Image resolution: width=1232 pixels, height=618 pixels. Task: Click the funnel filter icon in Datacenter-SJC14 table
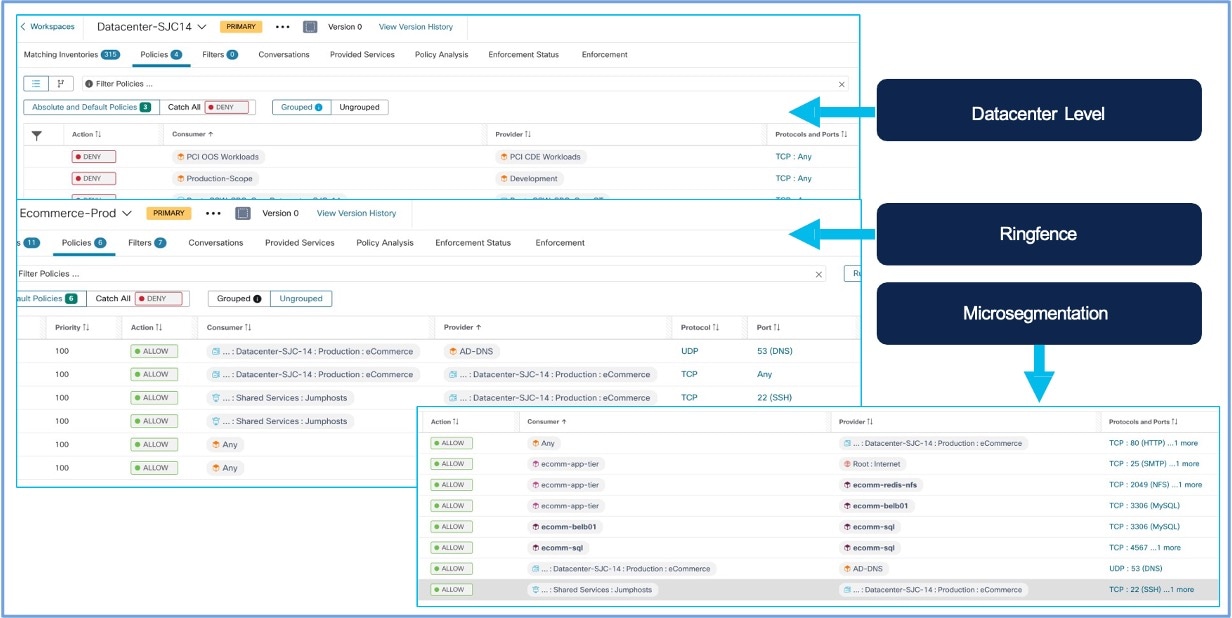pos(37,134)
